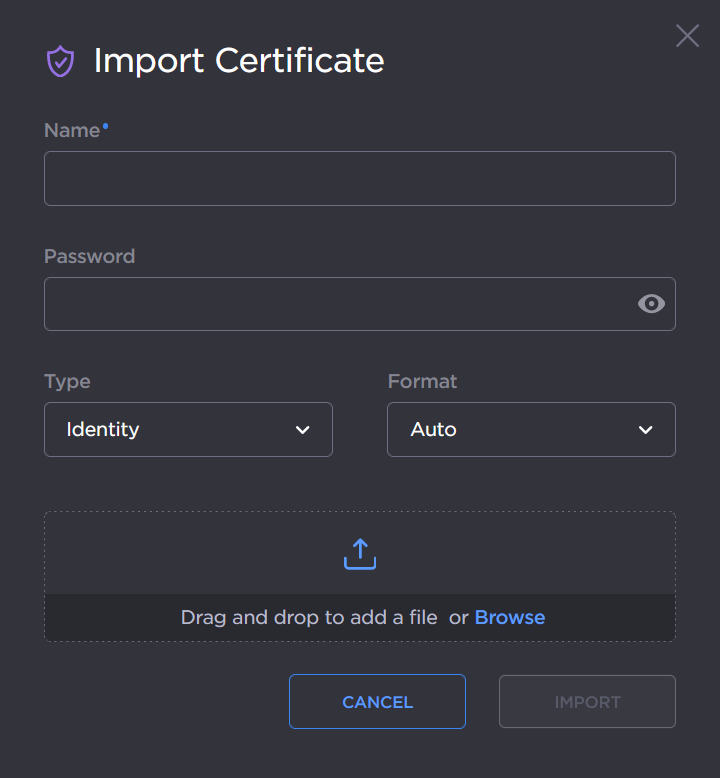The image size is (720, 778).
Task: Click the Password field label
Action: [89, 256]
